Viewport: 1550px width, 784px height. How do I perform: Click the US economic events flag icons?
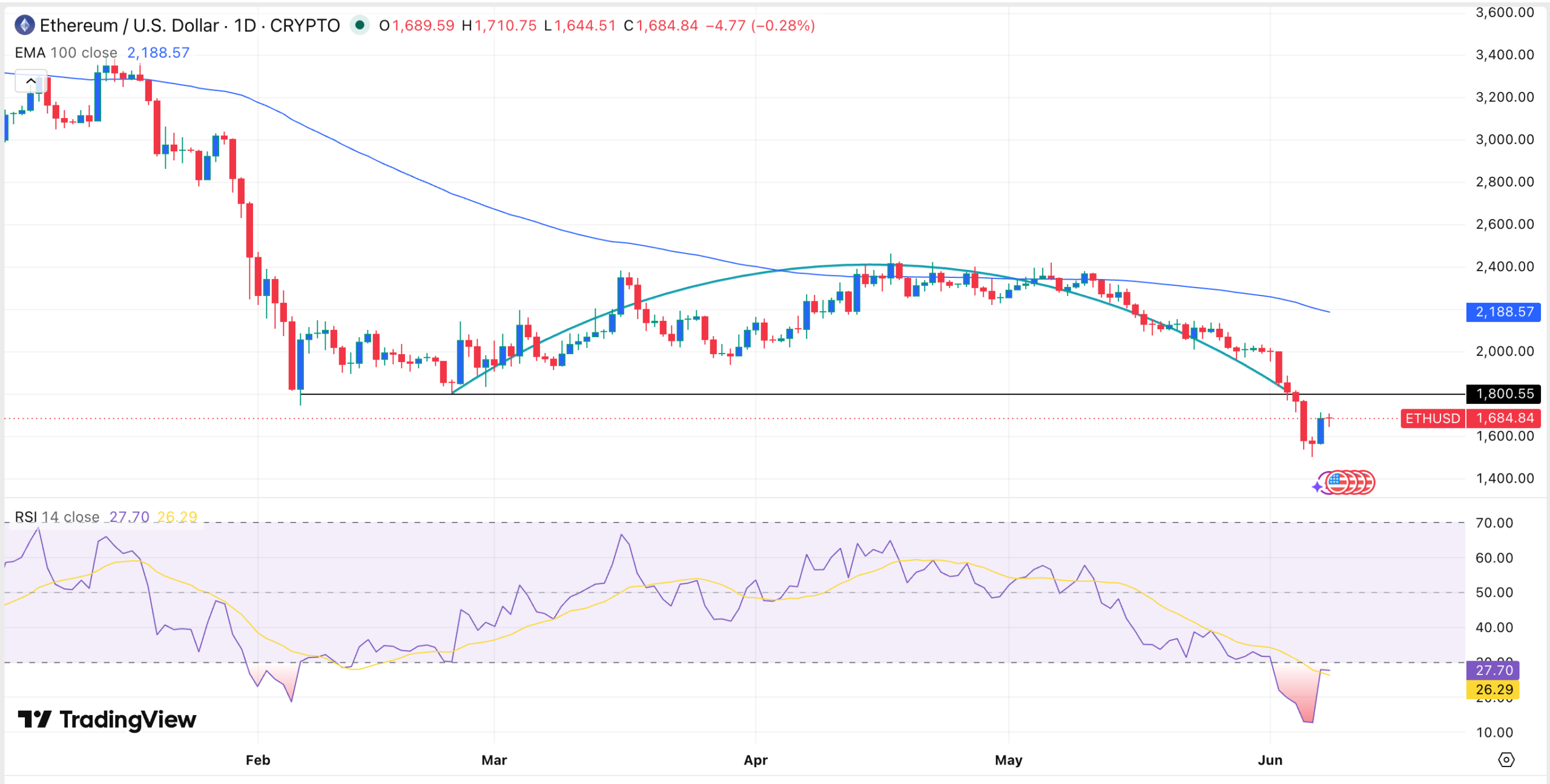tap(1349, 483)
